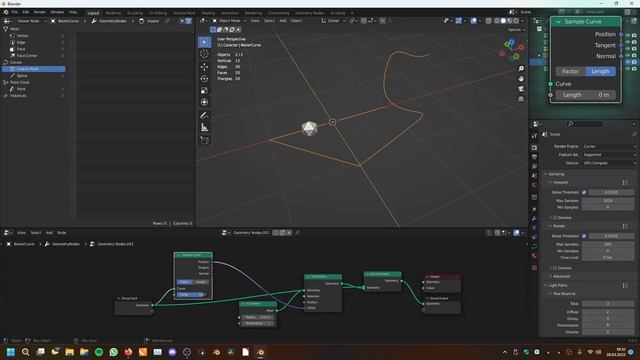Open the Object Data properties green curve tab
This screenshot has height=360, width=640.
pyautogui.click(x=534, y=246)
